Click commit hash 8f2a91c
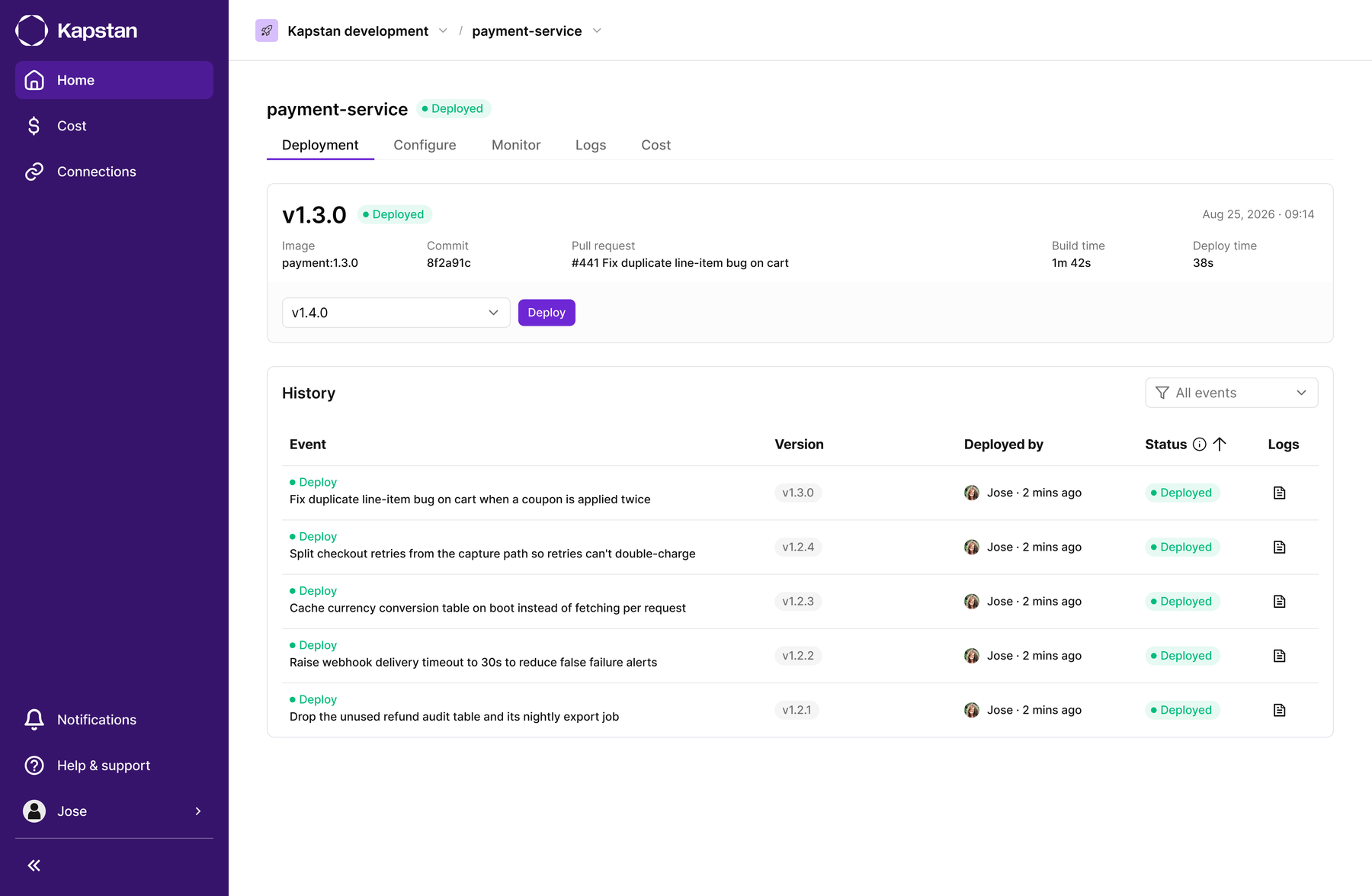The image size is (1372, 896). pyautogui.click(x=449, y=263)
